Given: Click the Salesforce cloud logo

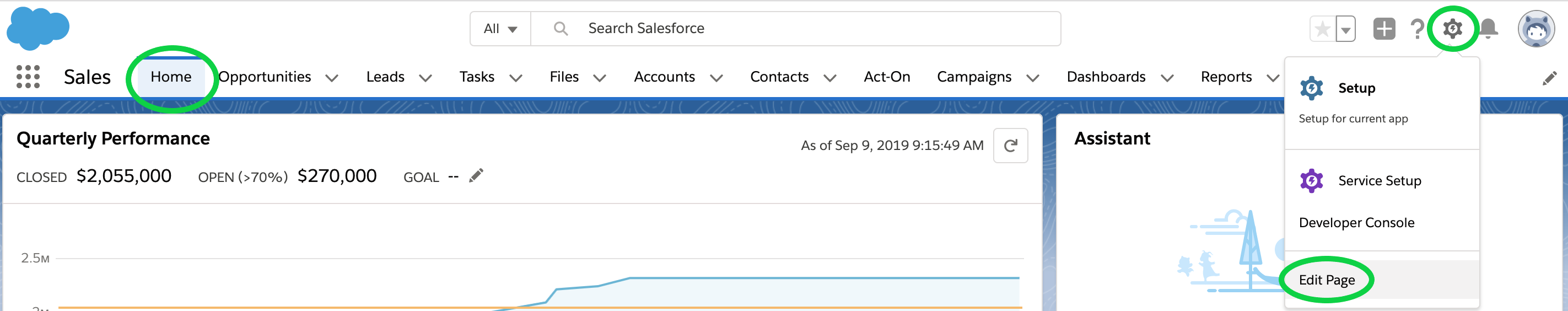Looking at the screenshot, I should point(37,28).
